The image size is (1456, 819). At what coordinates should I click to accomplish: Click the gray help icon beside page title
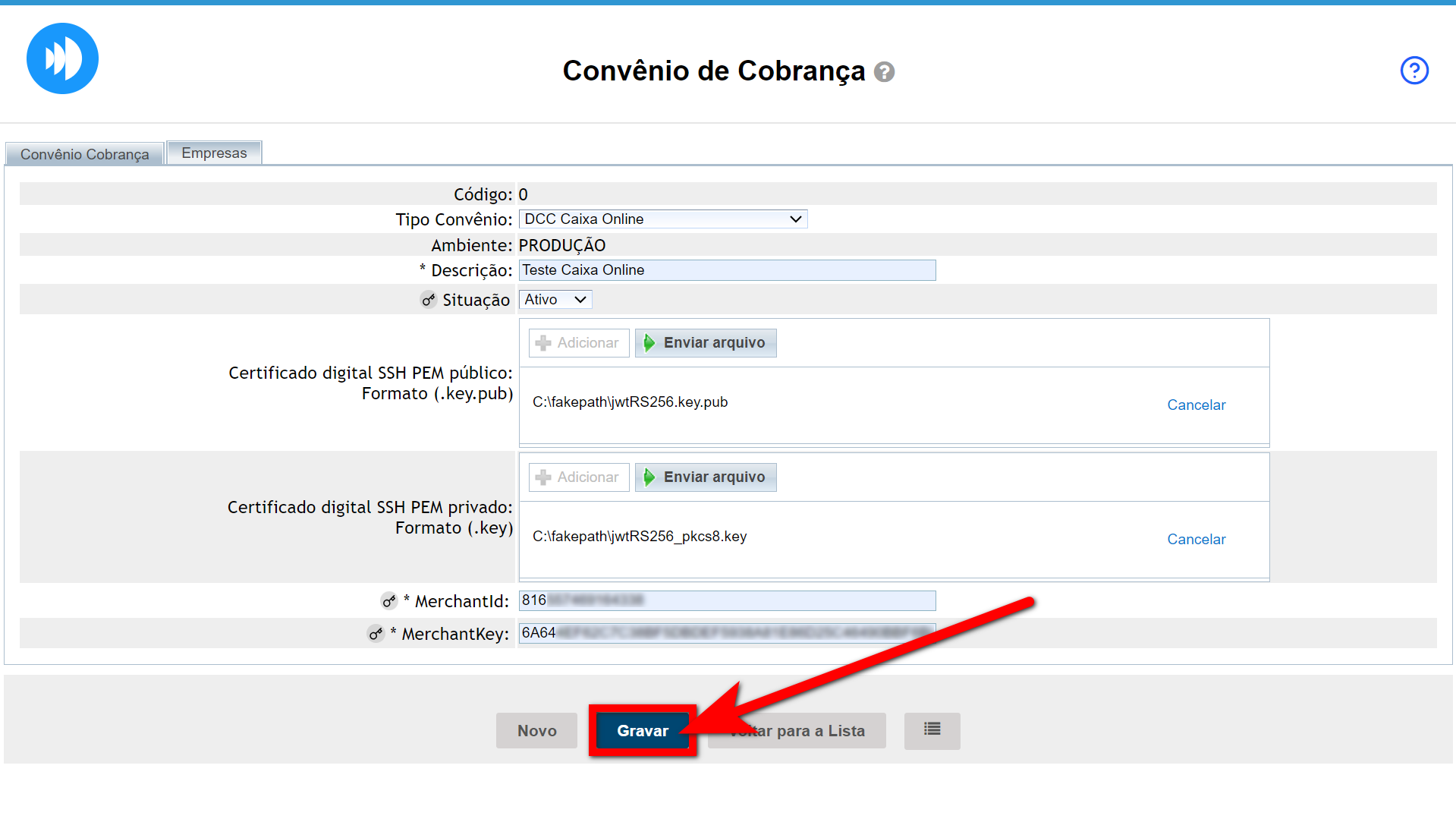pyautogui.click(x=884, y=72)
